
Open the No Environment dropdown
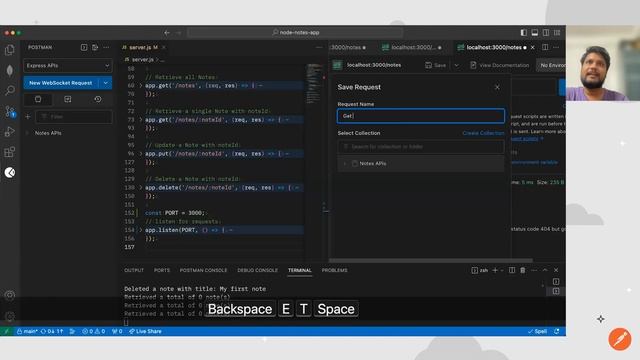[552, 65]
